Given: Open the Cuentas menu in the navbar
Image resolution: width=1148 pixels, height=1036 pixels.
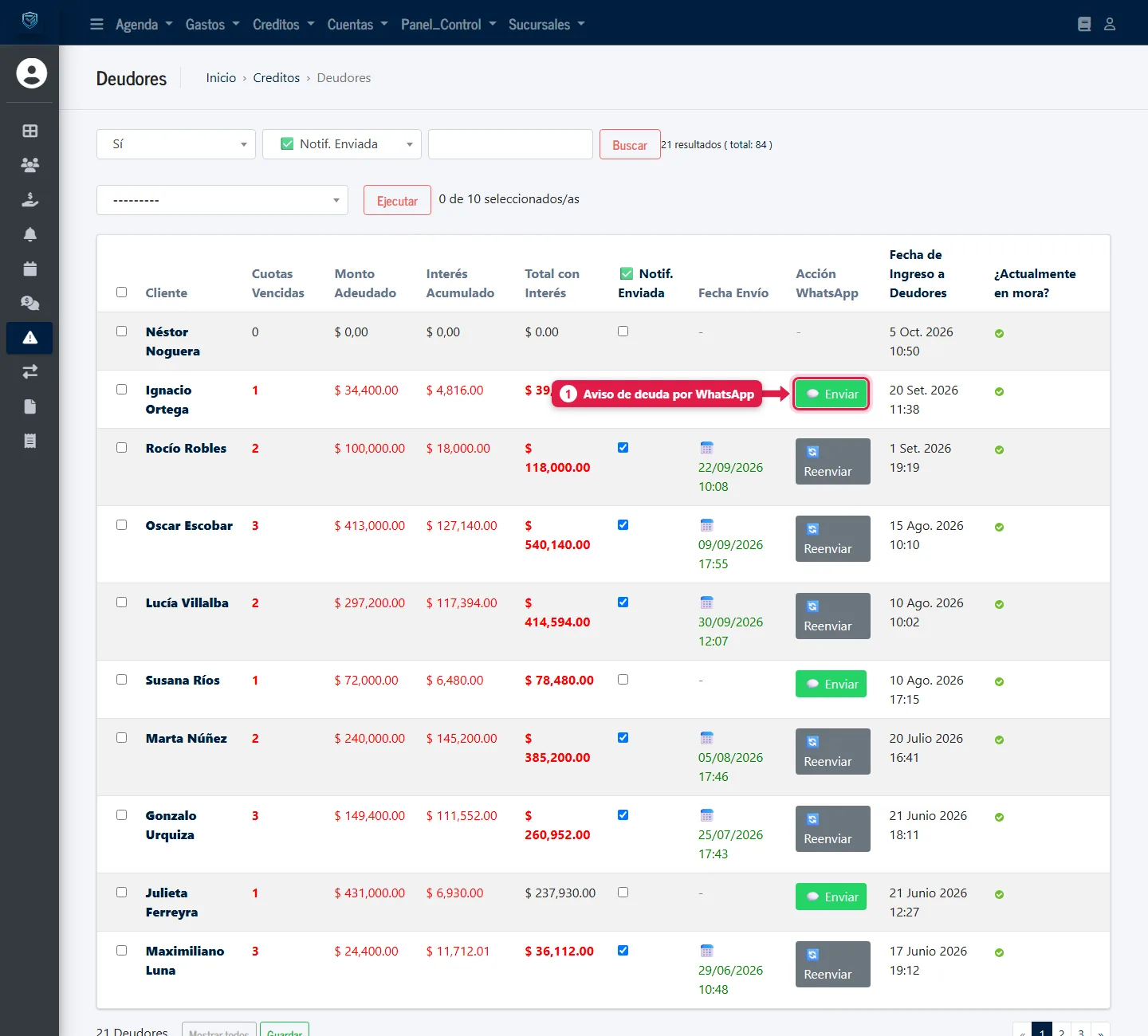Looking at the screenshot, I should point(357,25).
